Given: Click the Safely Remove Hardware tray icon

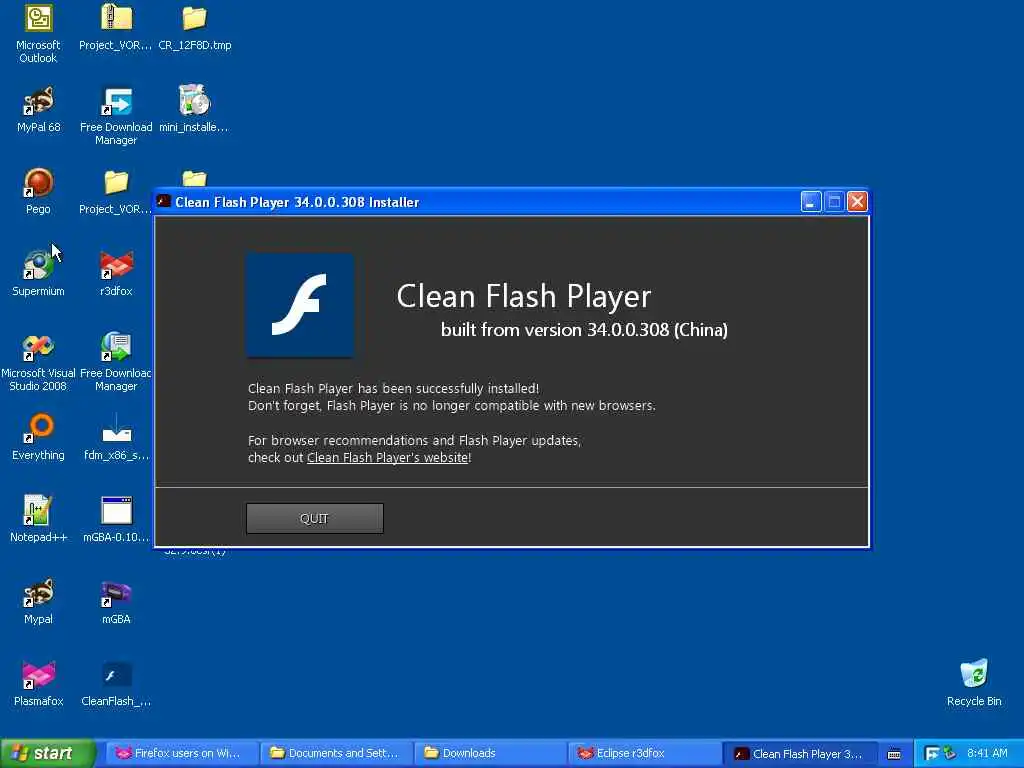Looking at the screenshot, I should click(x=949, y=753).
